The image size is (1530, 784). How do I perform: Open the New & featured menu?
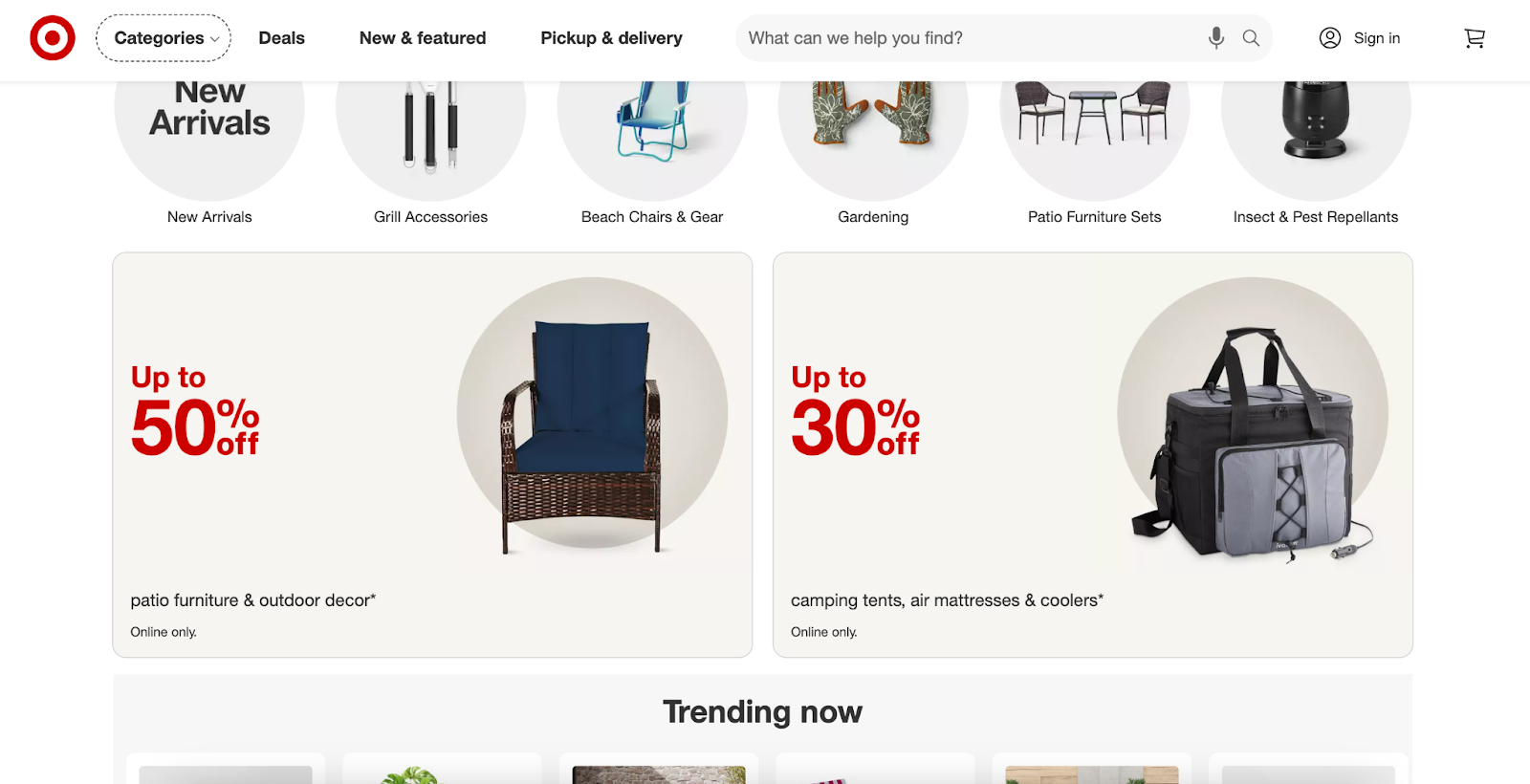coord(423,38)
